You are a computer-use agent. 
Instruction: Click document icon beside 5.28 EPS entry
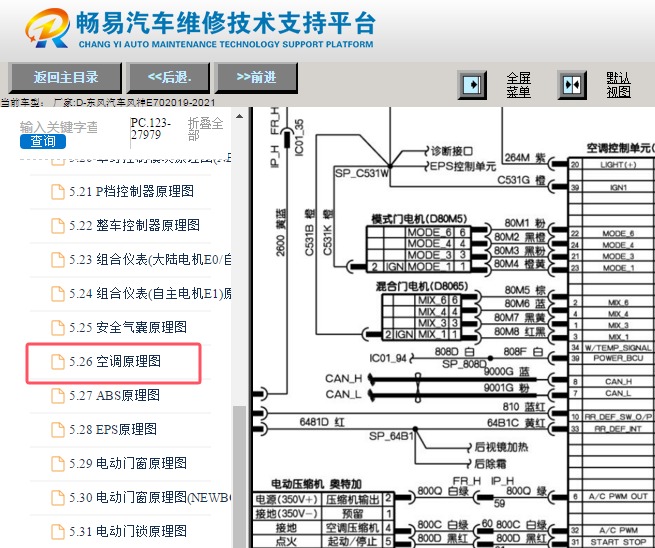(58, 430)
